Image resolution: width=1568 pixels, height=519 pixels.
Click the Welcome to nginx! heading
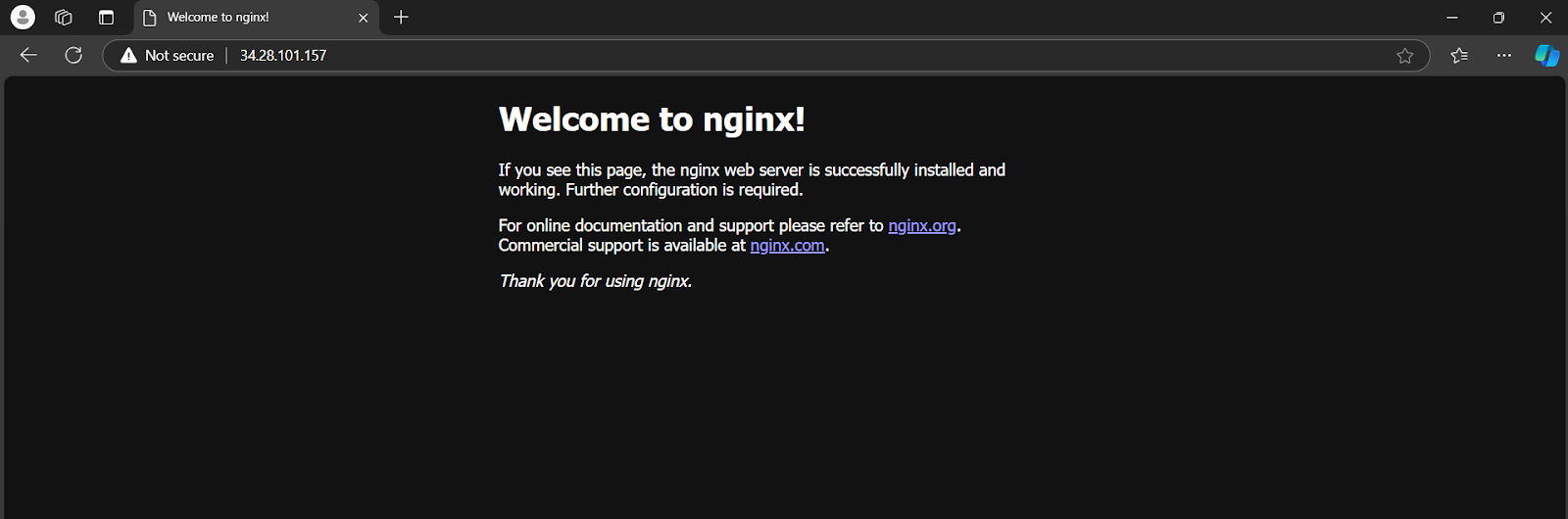(x=652, y=119)
